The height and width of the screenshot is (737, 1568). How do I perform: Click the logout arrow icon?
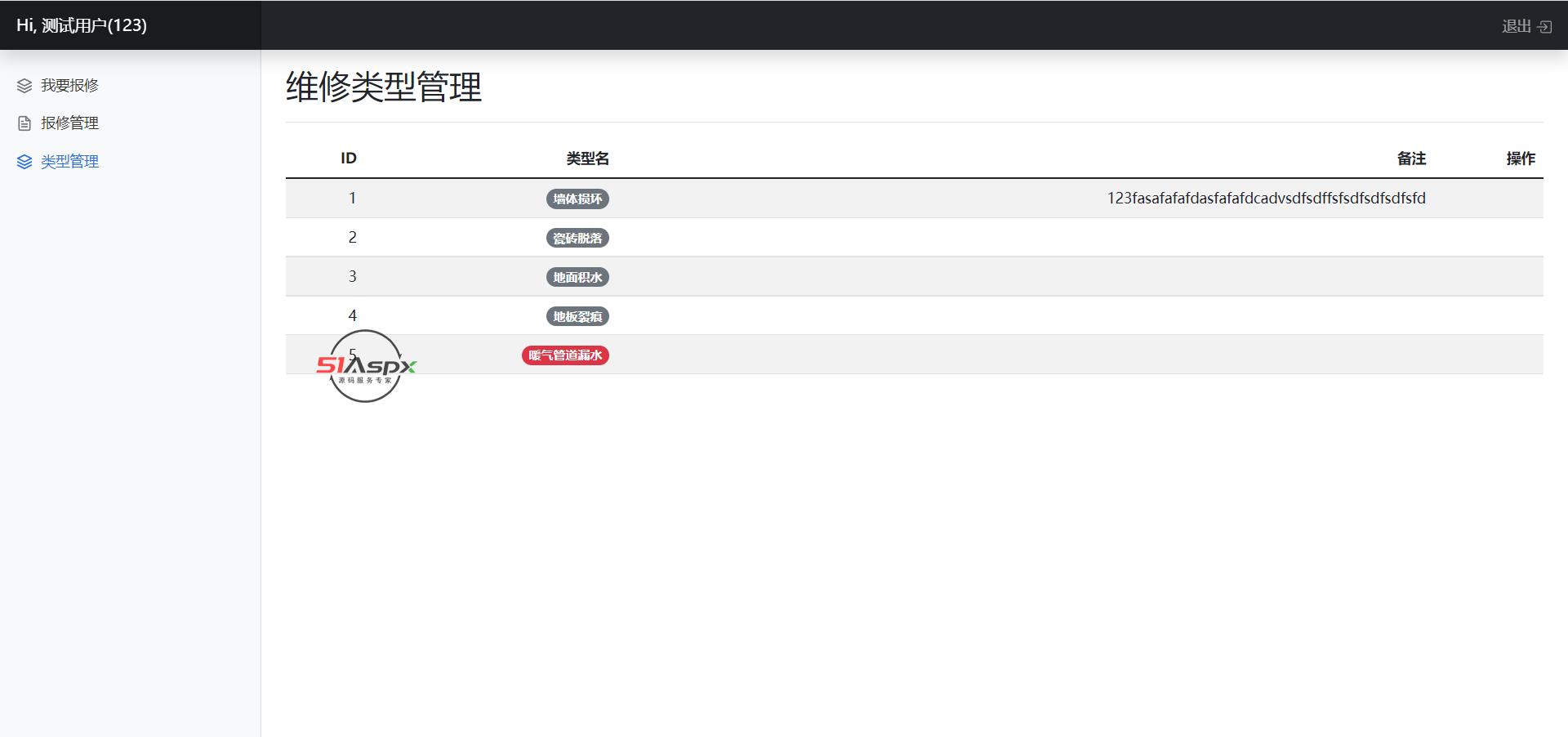pos(1544,26)
